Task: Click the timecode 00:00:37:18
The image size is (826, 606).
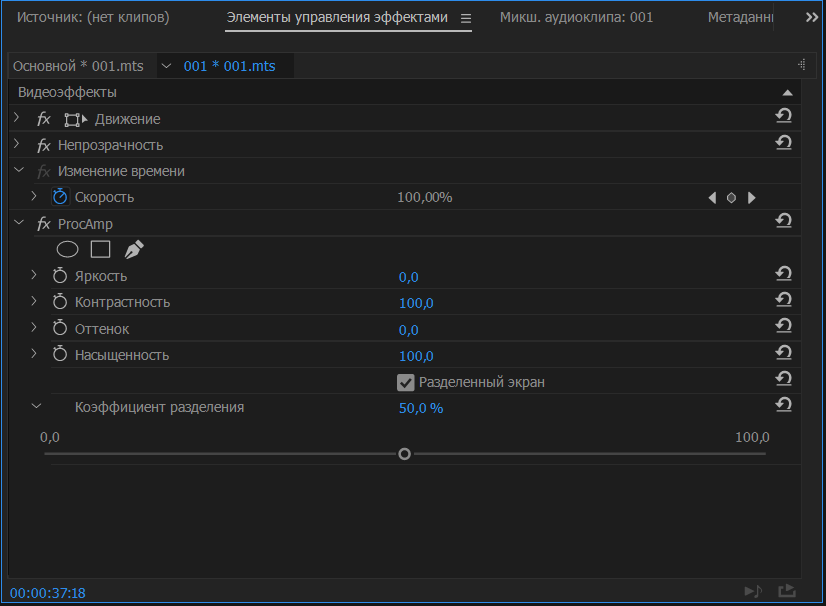Action: [x=48, y=593]
